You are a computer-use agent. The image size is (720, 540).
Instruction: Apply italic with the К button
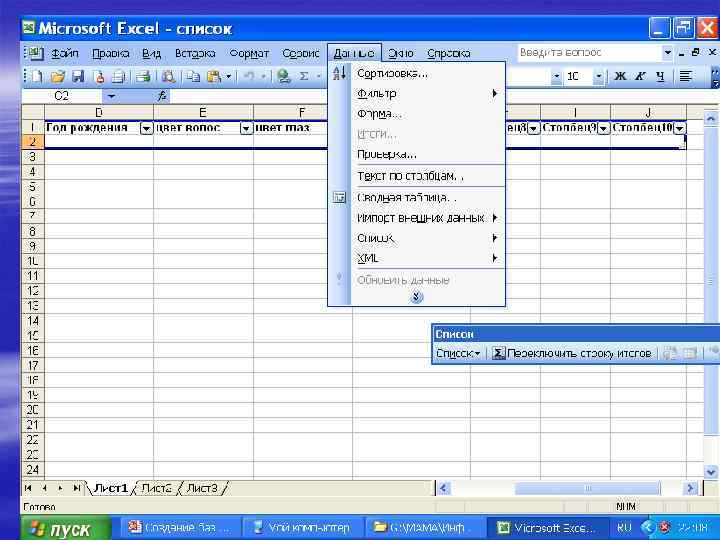(641, 76)
